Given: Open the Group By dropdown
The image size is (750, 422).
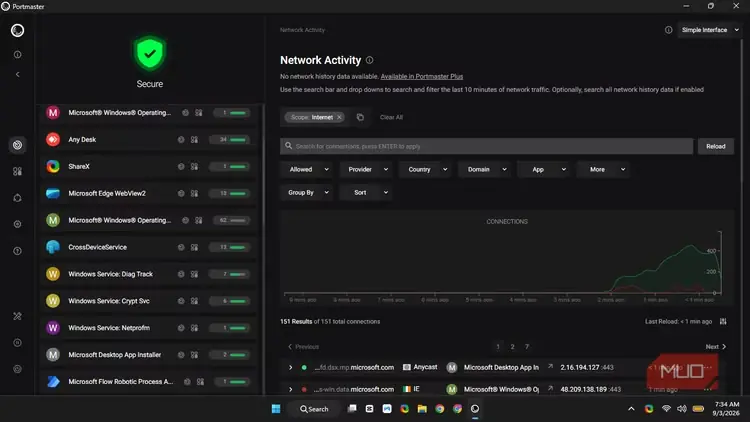Looking at the screenshot, I should click(x=308, y=192).
